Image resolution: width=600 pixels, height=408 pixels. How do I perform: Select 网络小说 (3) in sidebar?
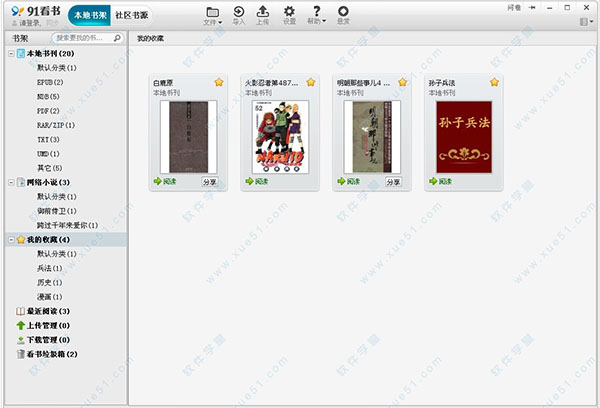coord(48,183)
